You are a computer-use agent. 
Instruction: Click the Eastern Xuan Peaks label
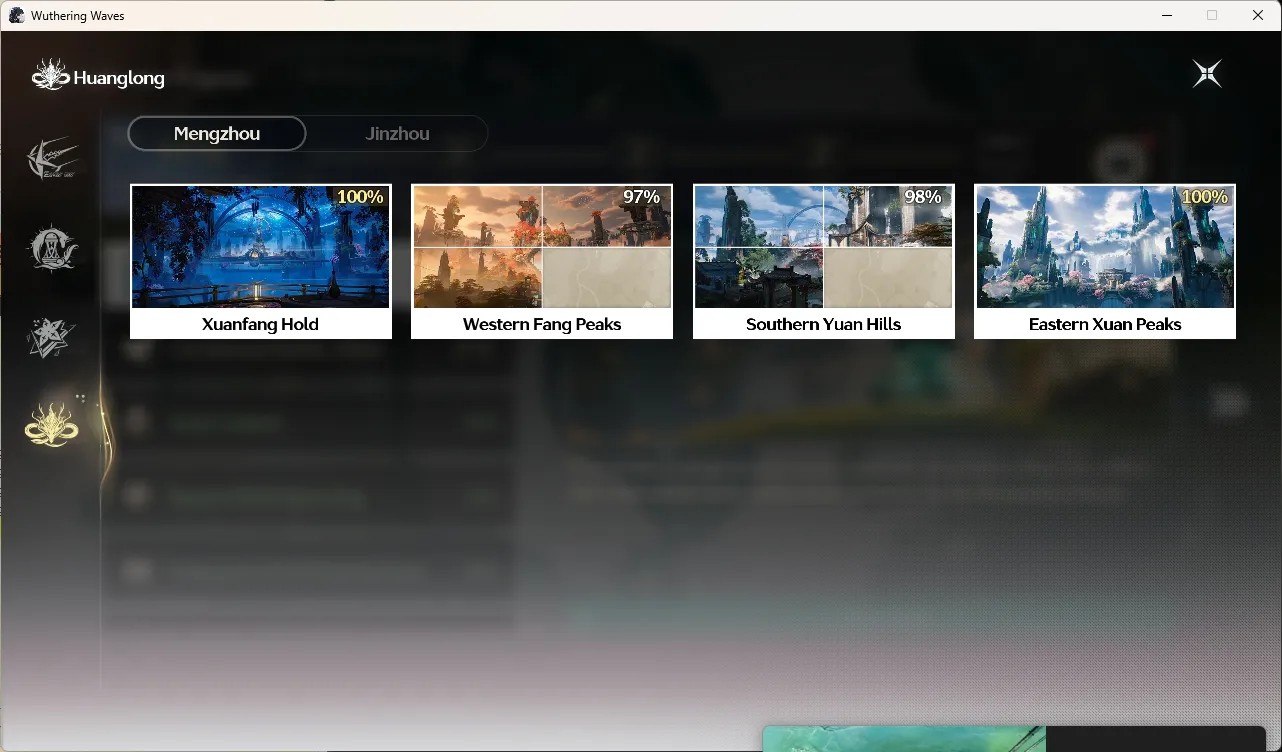pyautogui.click(x=1105, y=324)
